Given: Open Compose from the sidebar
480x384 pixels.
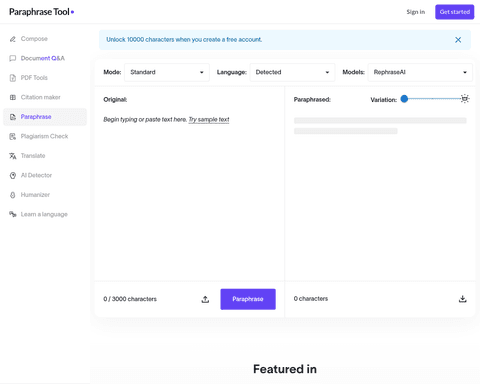Looking at the screenshot, I should pyautogui.click(x=34, y=39).
